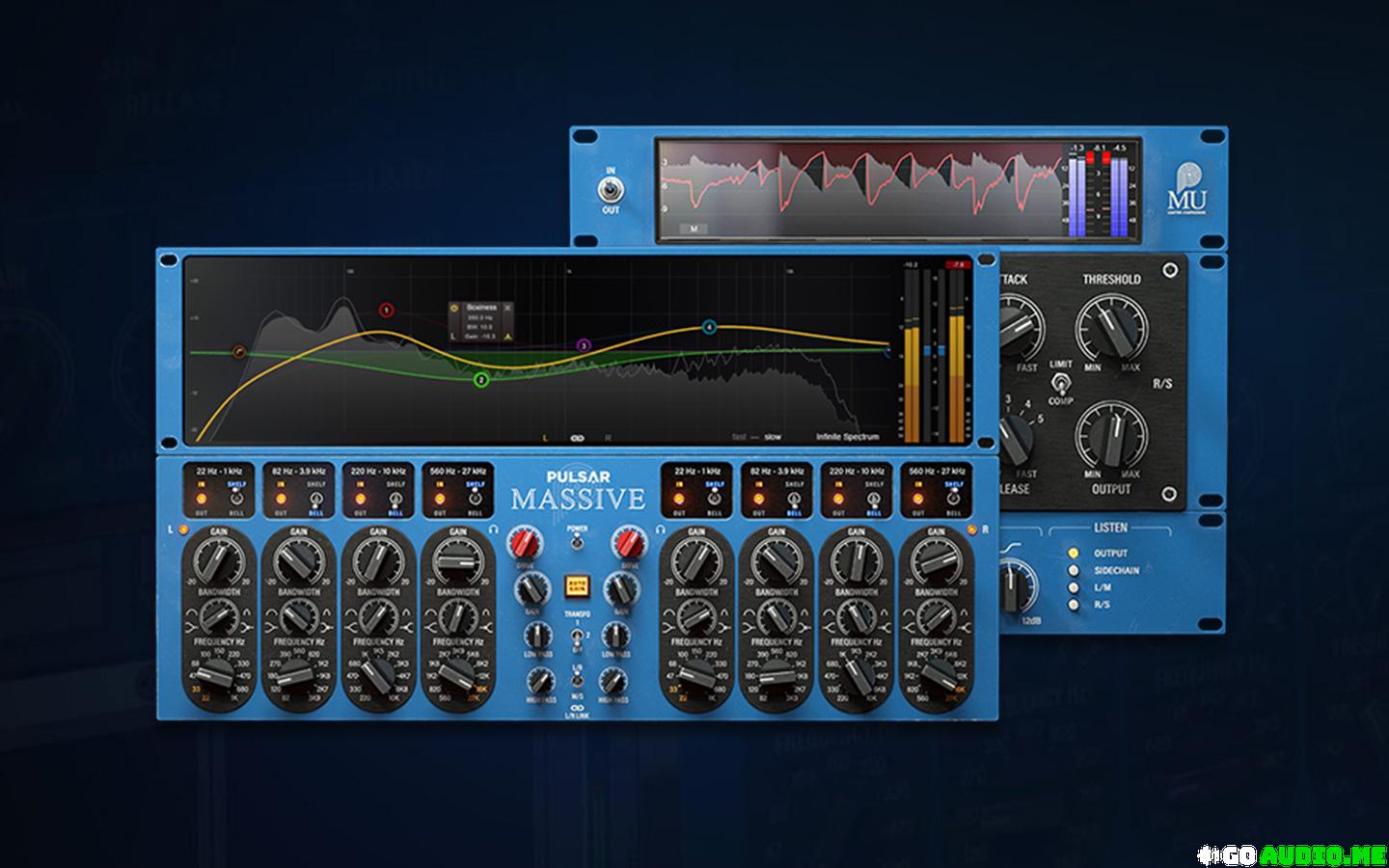The width and height of the screenshot is (1389, 868).
Task: Toggle left channel 22 Hz band IN/OUT LED
Action: coord(203,500)
